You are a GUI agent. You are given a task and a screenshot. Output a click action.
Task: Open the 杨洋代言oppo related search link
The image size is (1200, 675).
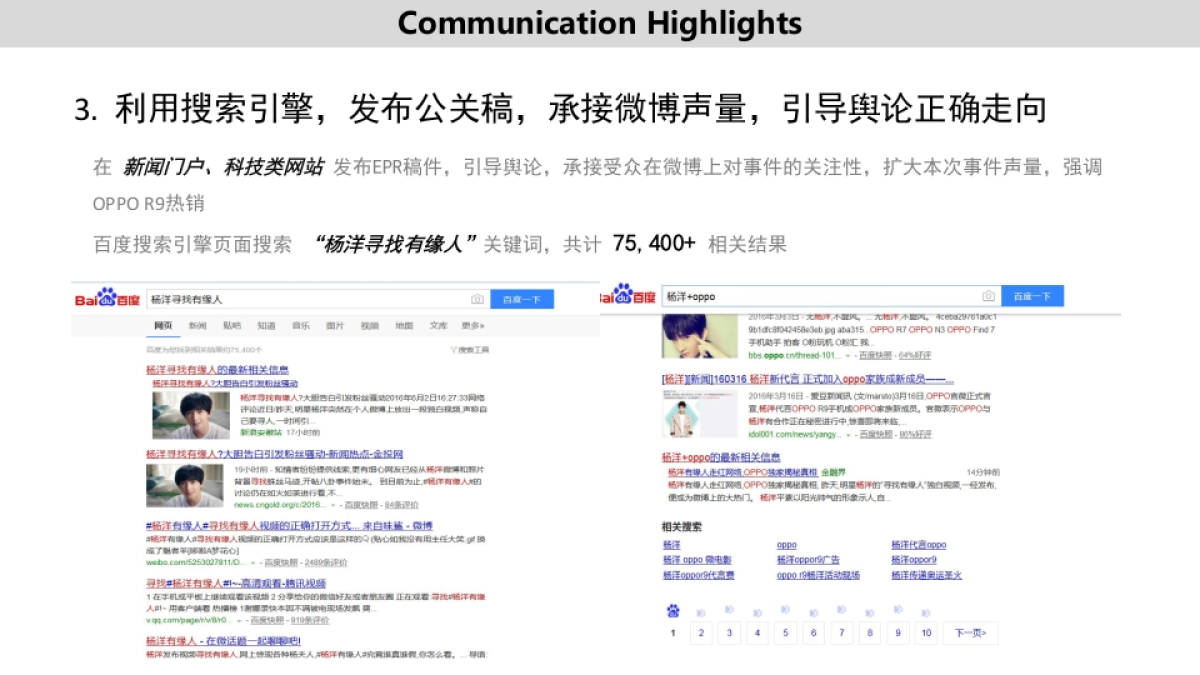coord(920,544)
